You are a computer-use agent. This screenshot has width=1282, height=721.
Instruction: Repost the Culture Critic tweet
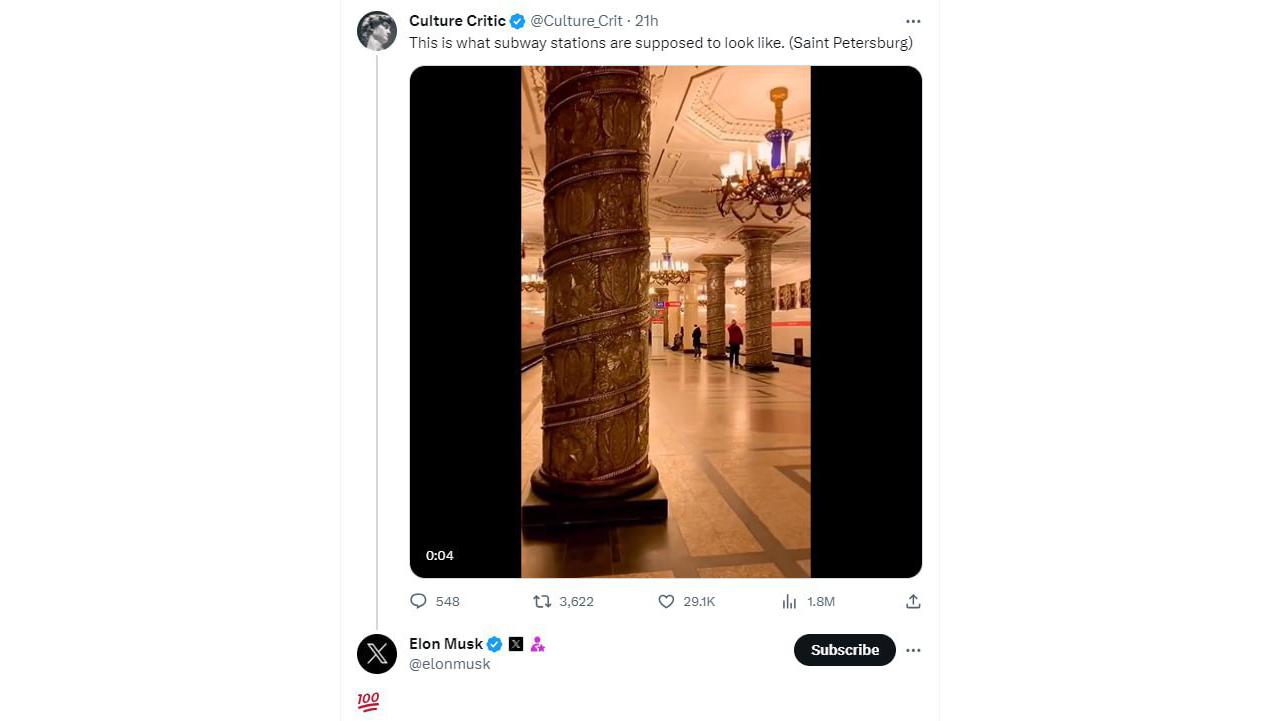click(x=542, y=601)
